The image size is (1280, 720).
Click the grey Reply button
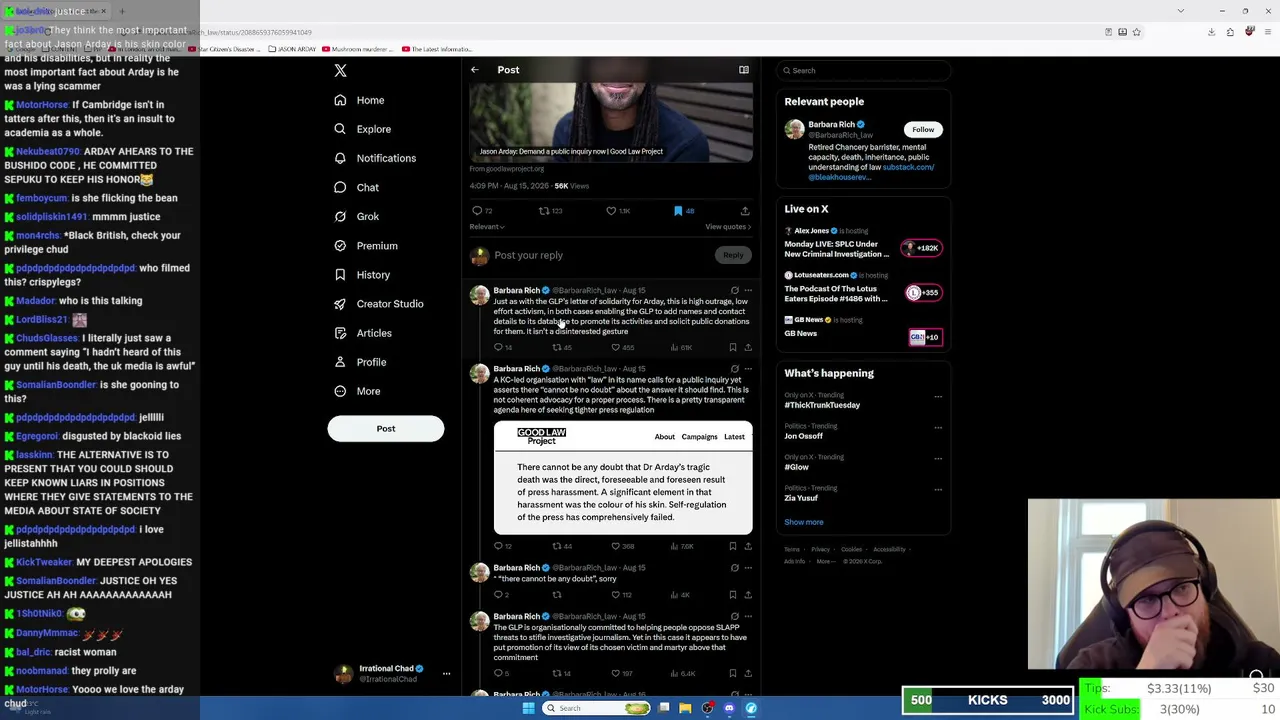coord(733,255)
